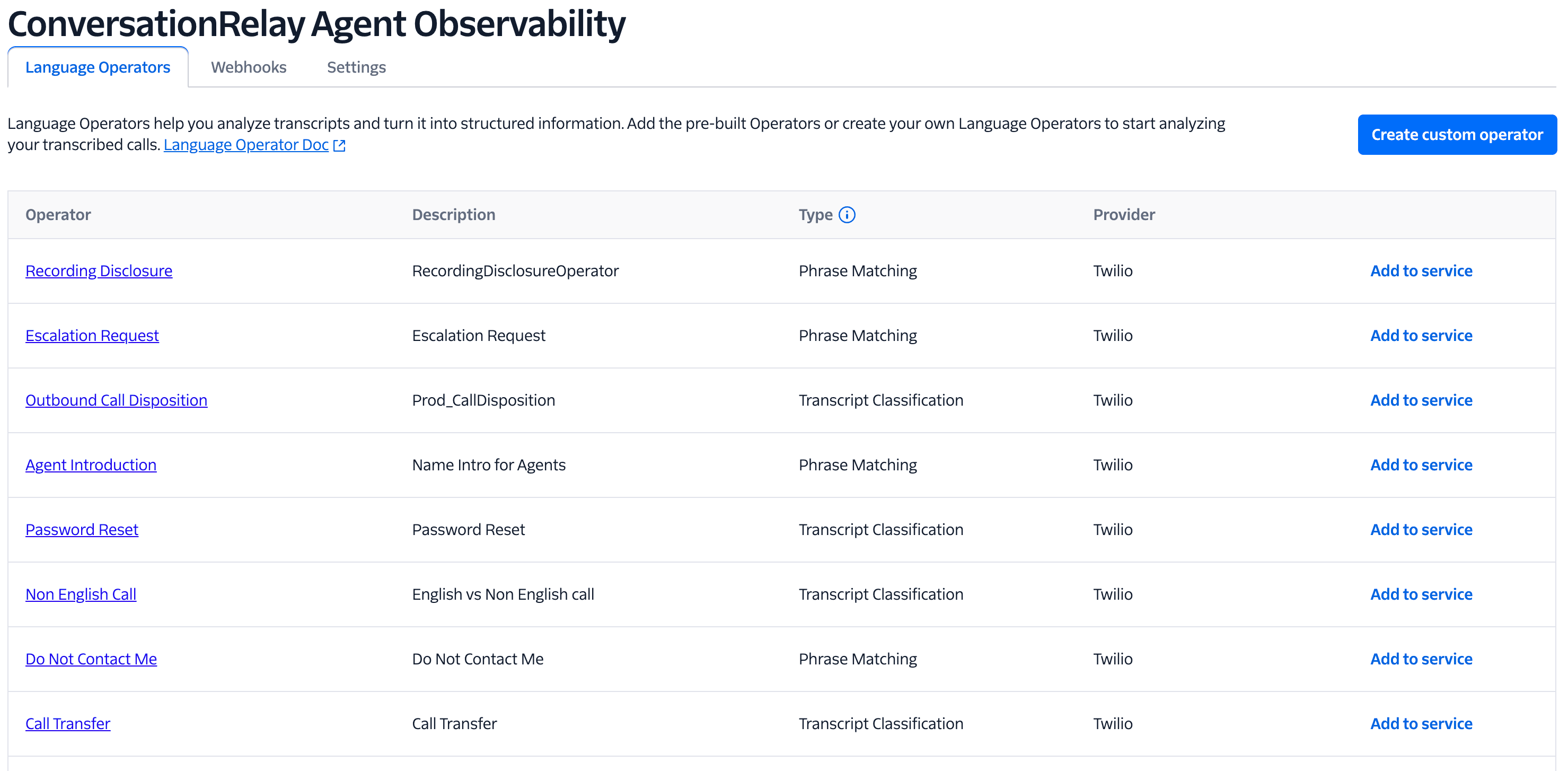The width and height of the screenshot is (1568, 771).
Task: Click the info icon next to Type column
Action: [847, 214]
